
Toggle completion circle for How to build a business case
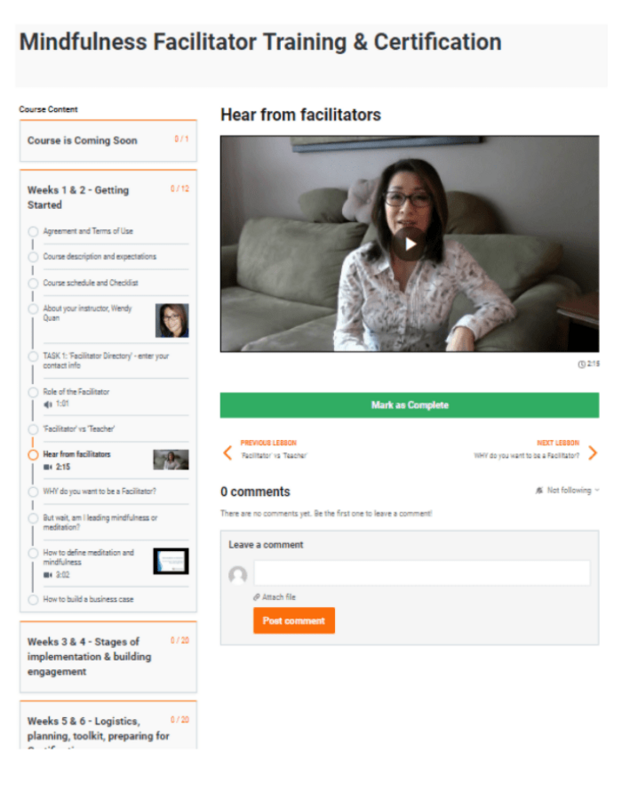(x=33, y=599)
